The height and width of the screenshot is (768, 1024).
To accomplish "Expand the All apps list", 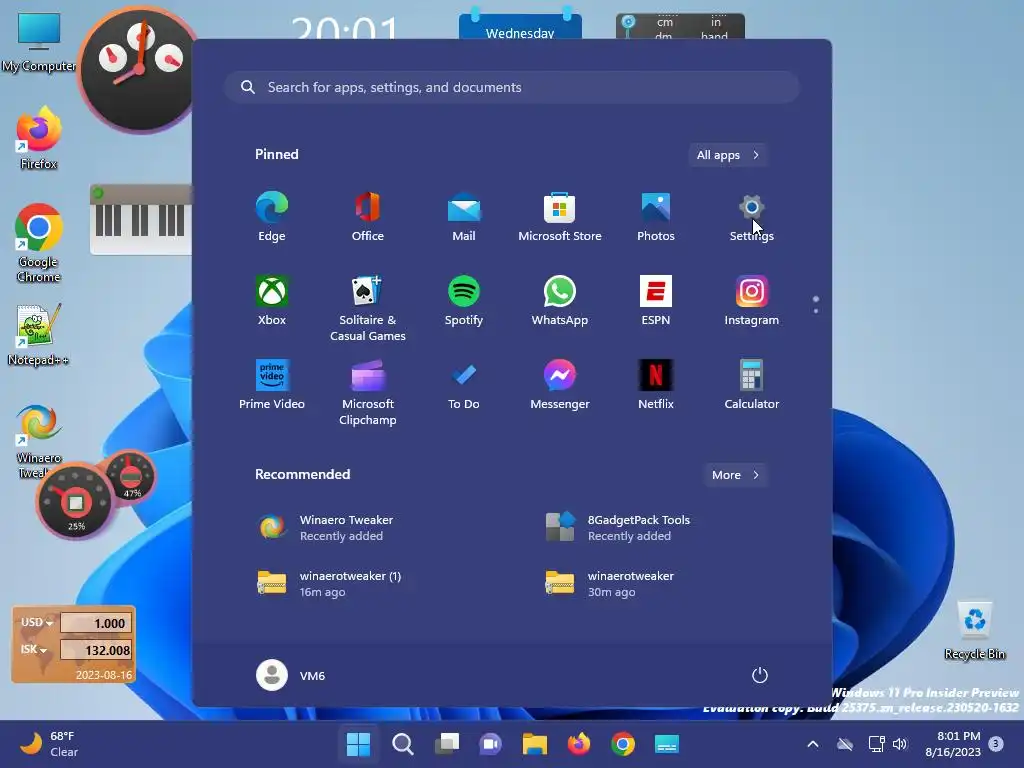I will (728, 155).
